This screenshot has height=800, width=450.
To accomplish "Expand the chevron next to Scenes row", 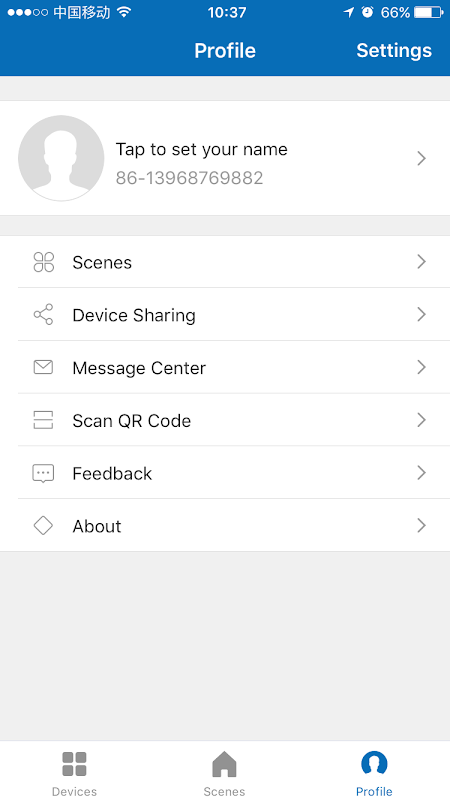I will click(x=421, y=262).
